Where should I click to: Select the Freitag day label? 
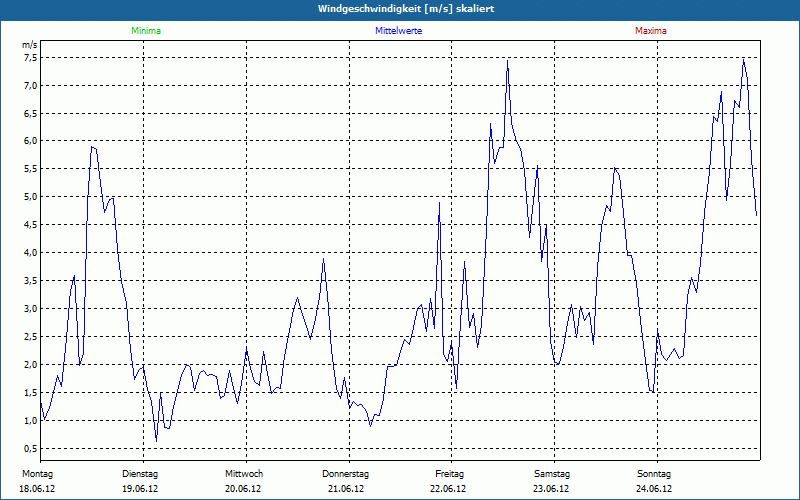[449, 474]
